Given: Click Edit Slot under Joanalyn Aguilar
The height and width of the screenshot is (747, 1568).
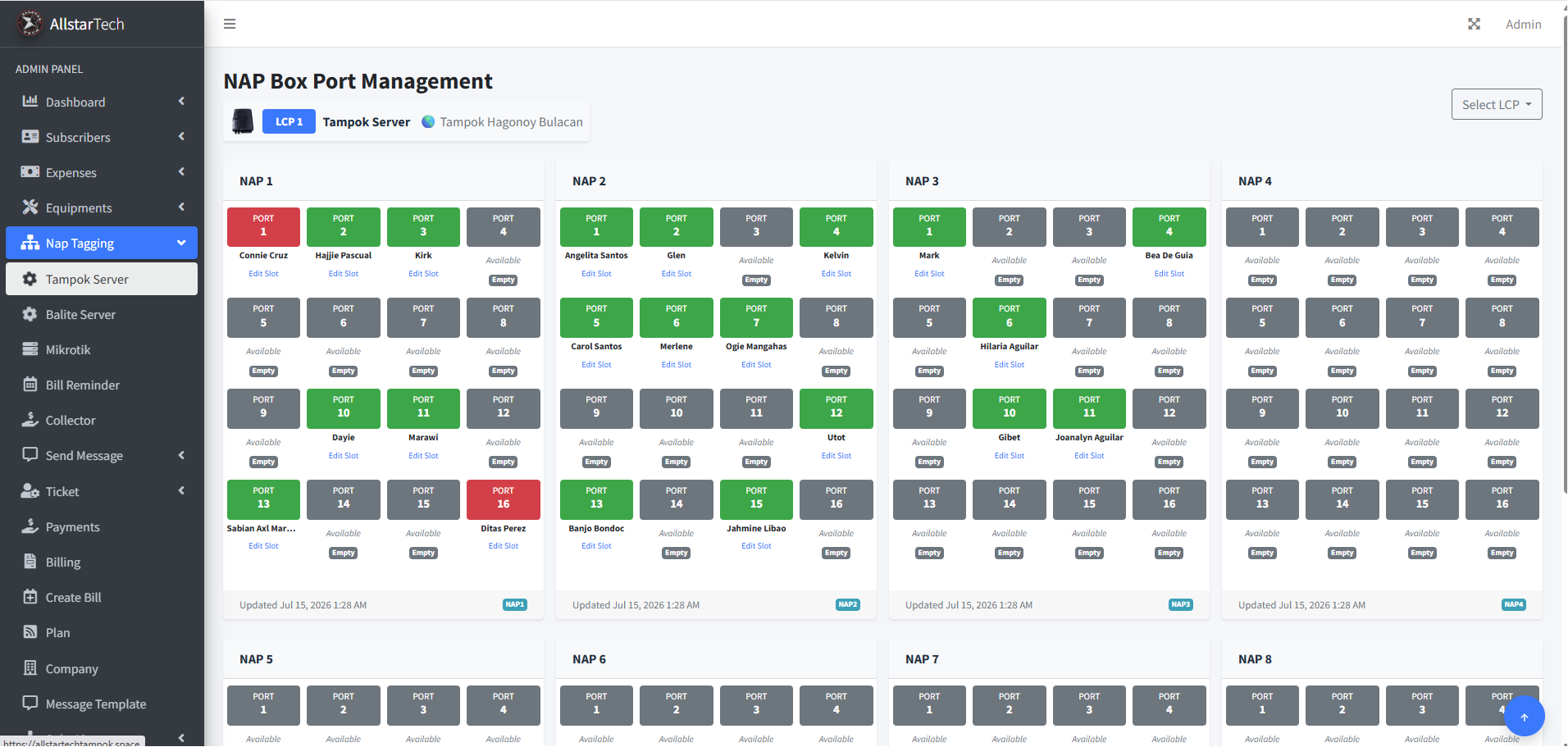Looking at the screenshot, I should (1089, 456).
